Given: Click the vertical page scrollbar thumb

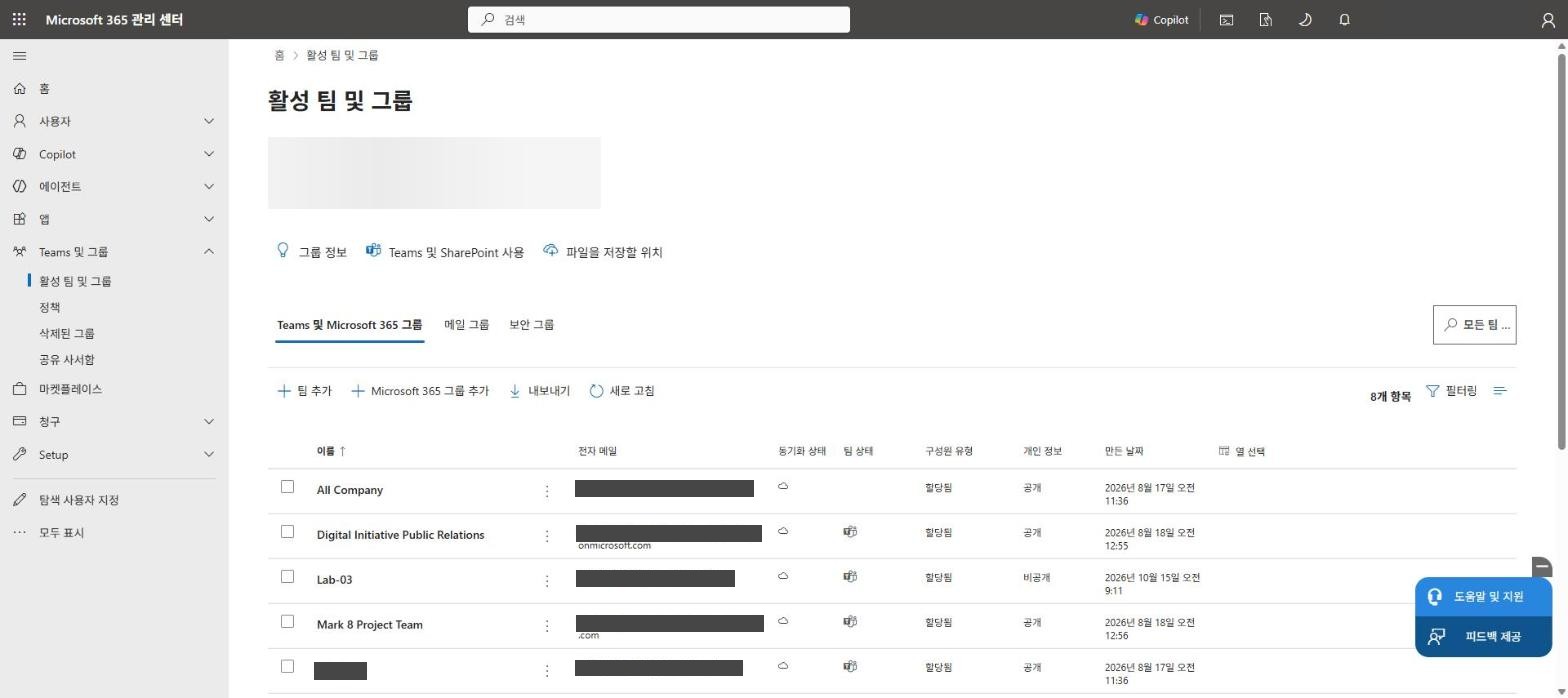Looking at the screenshot, I should [x=1561, y=250].
